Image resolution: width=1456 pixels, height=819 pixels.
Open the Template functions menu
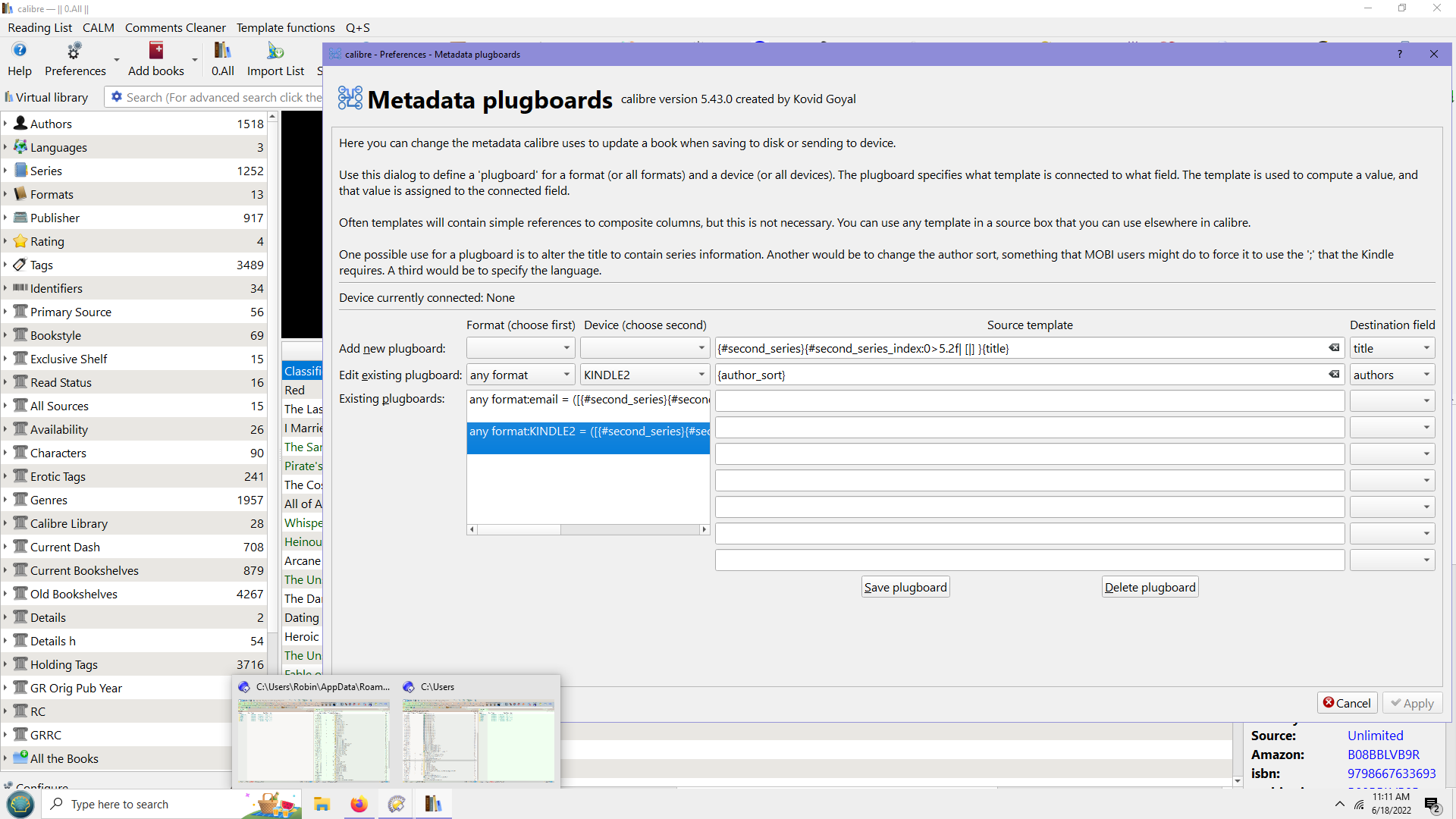point(286,27)
